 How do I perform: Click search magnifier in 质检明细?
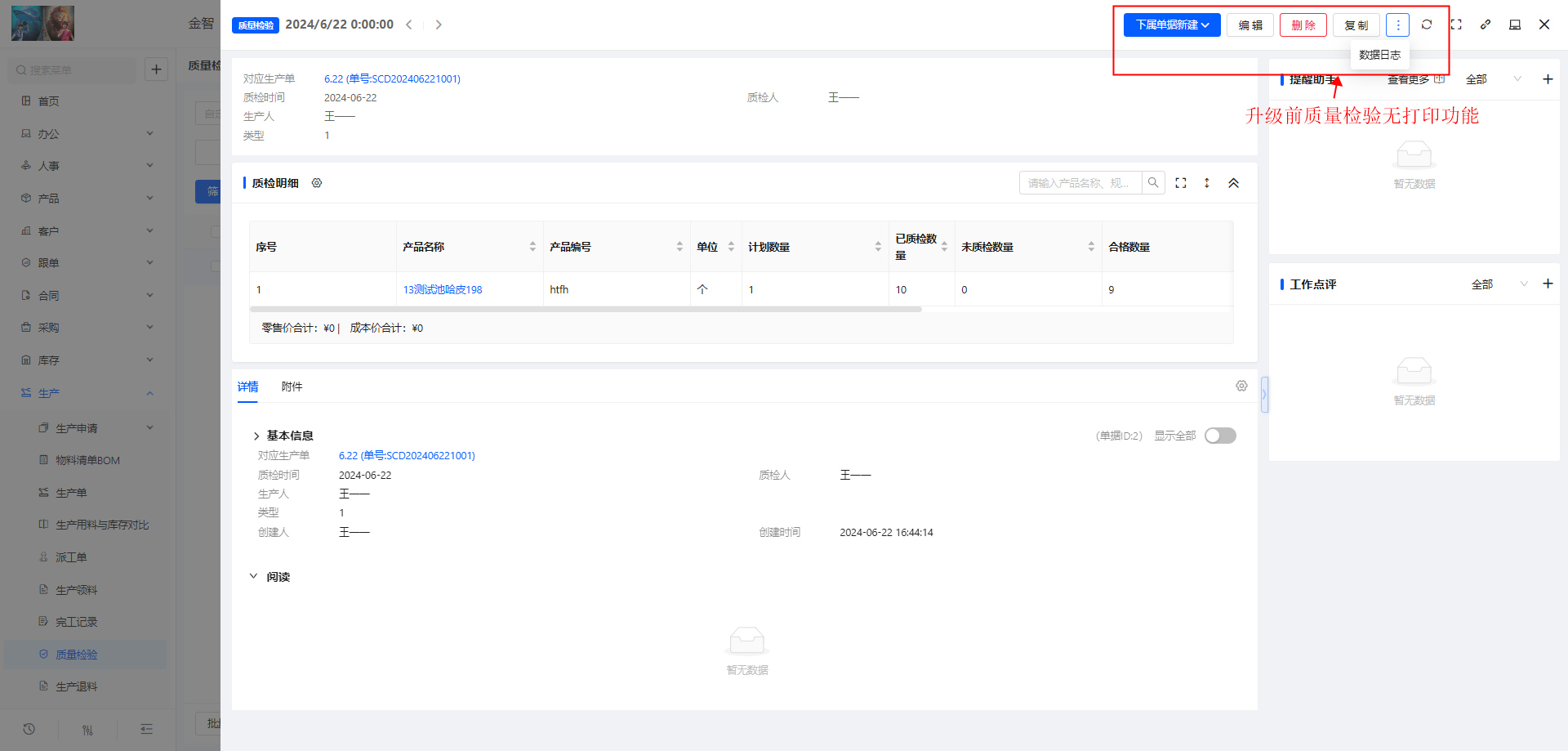[1153, 183]
